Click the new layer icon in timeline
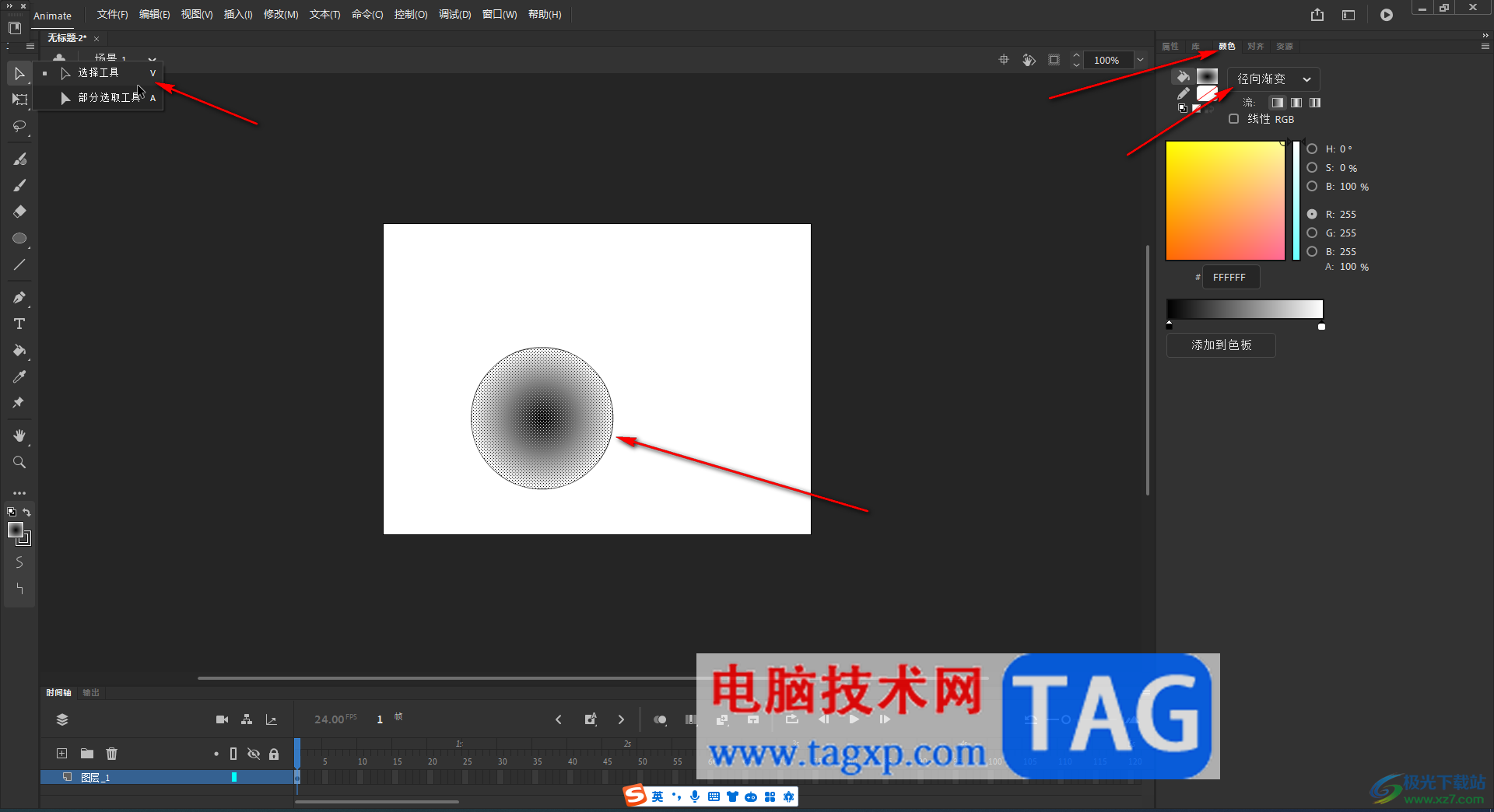 coord(62,753)
